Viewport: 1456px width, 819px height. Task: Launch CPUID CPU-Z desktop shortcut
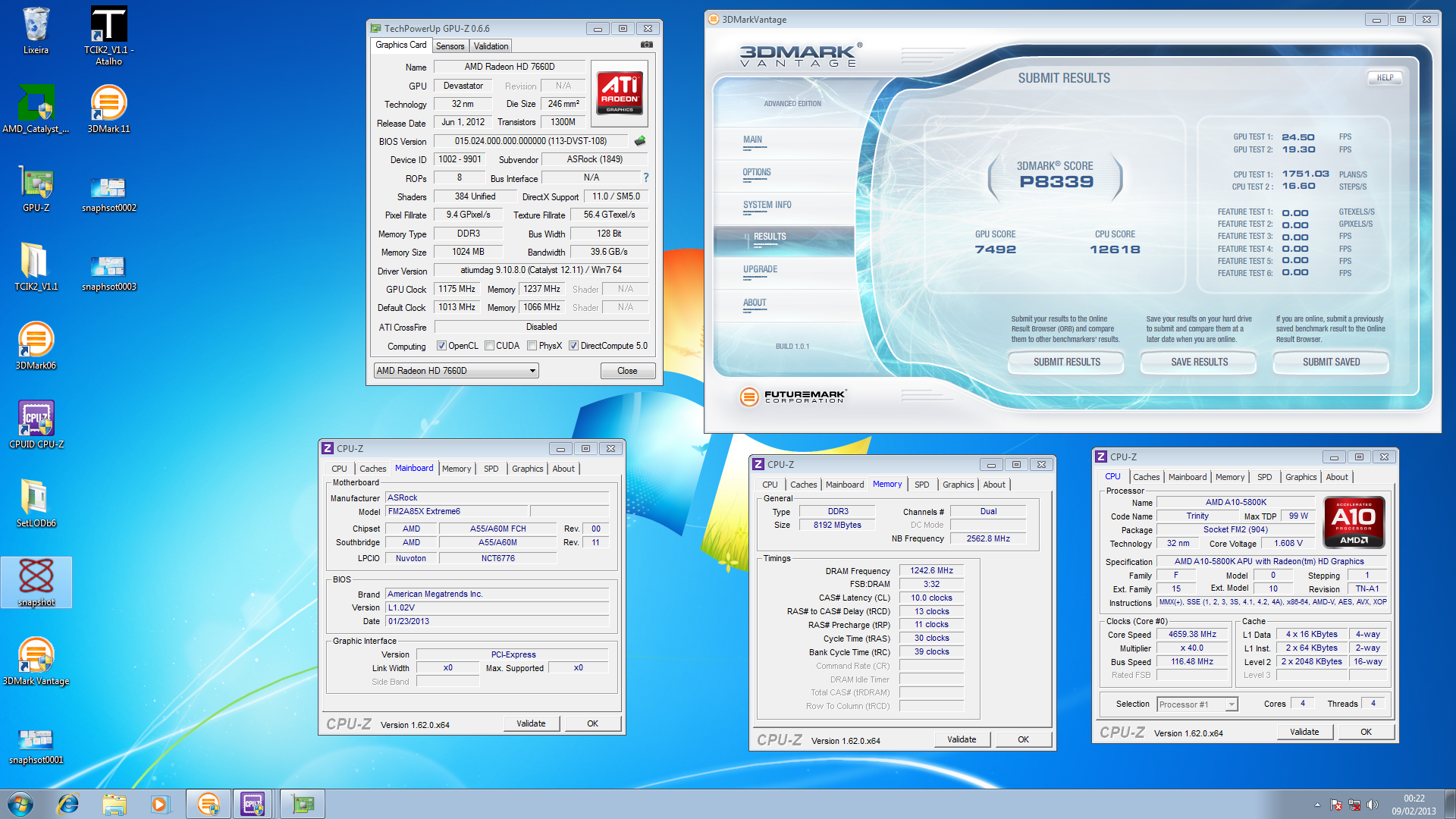click(x=36, y=425)
